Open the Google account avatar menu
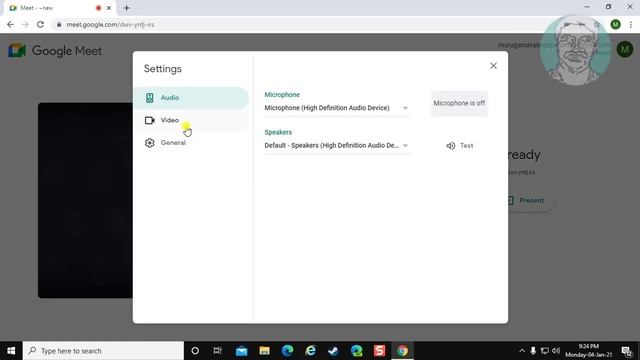Screen dimensions: 640x360 tap(624, 50)
